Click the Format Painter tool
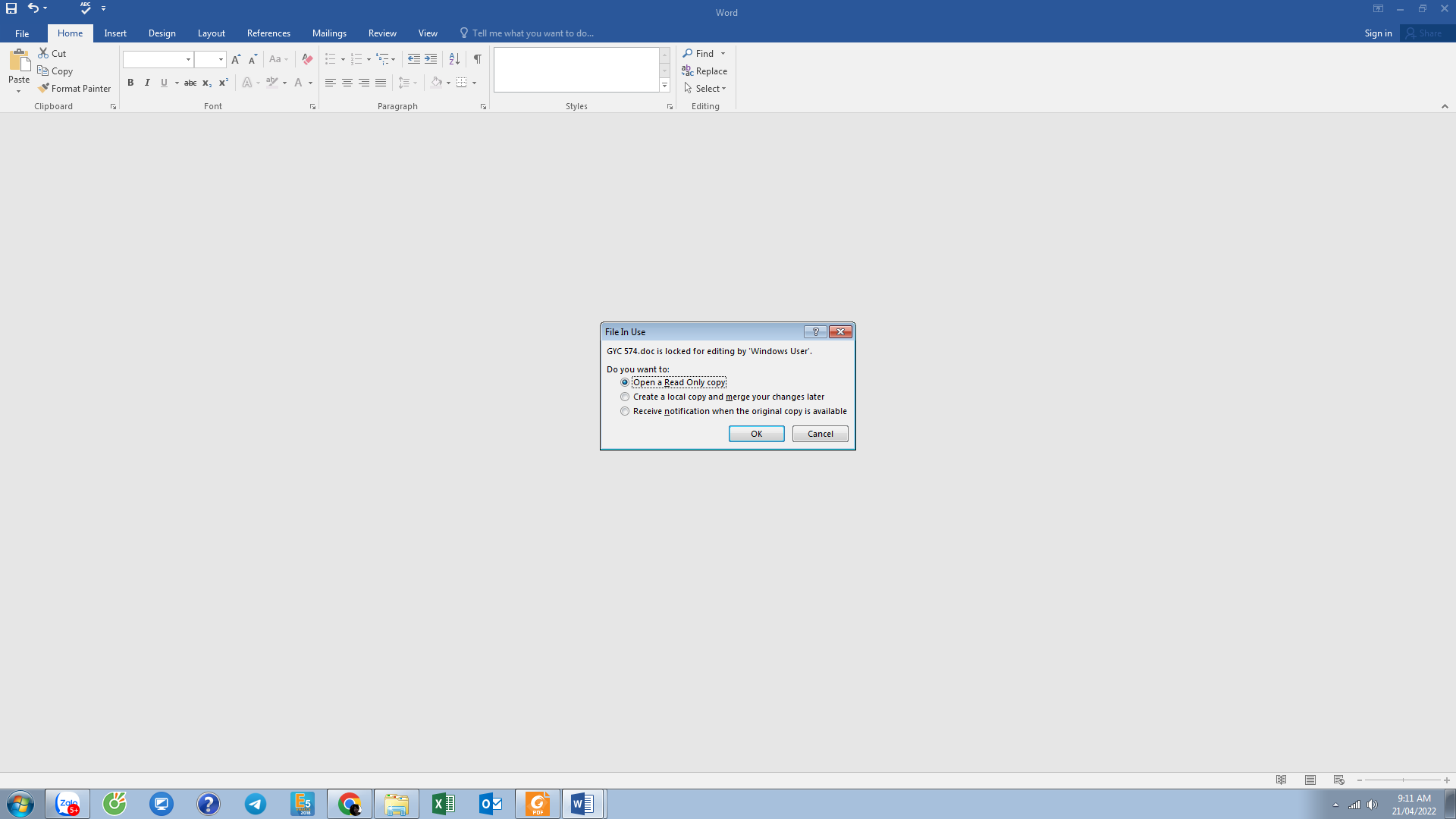The width and height of the screenshot is (1456, 819). point(74,89)
